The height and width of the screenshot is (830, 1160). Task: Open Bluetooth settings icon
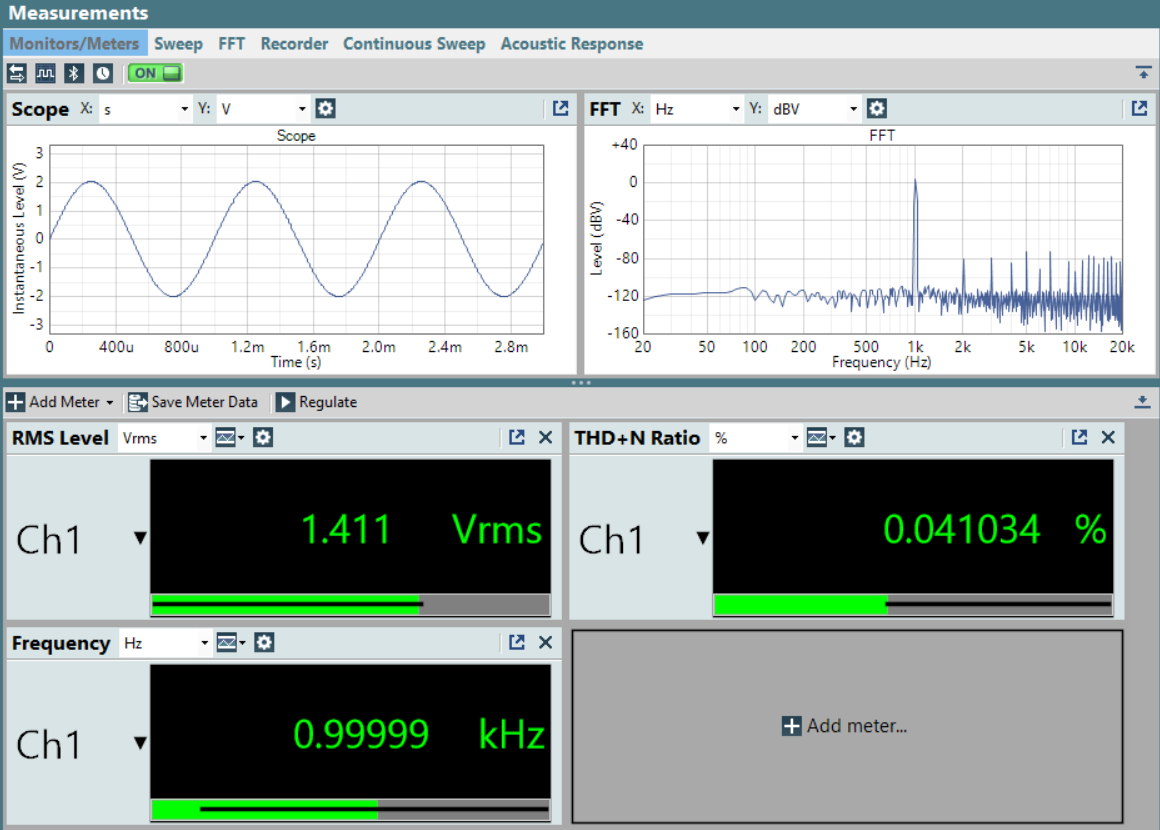tap(74, 73)
